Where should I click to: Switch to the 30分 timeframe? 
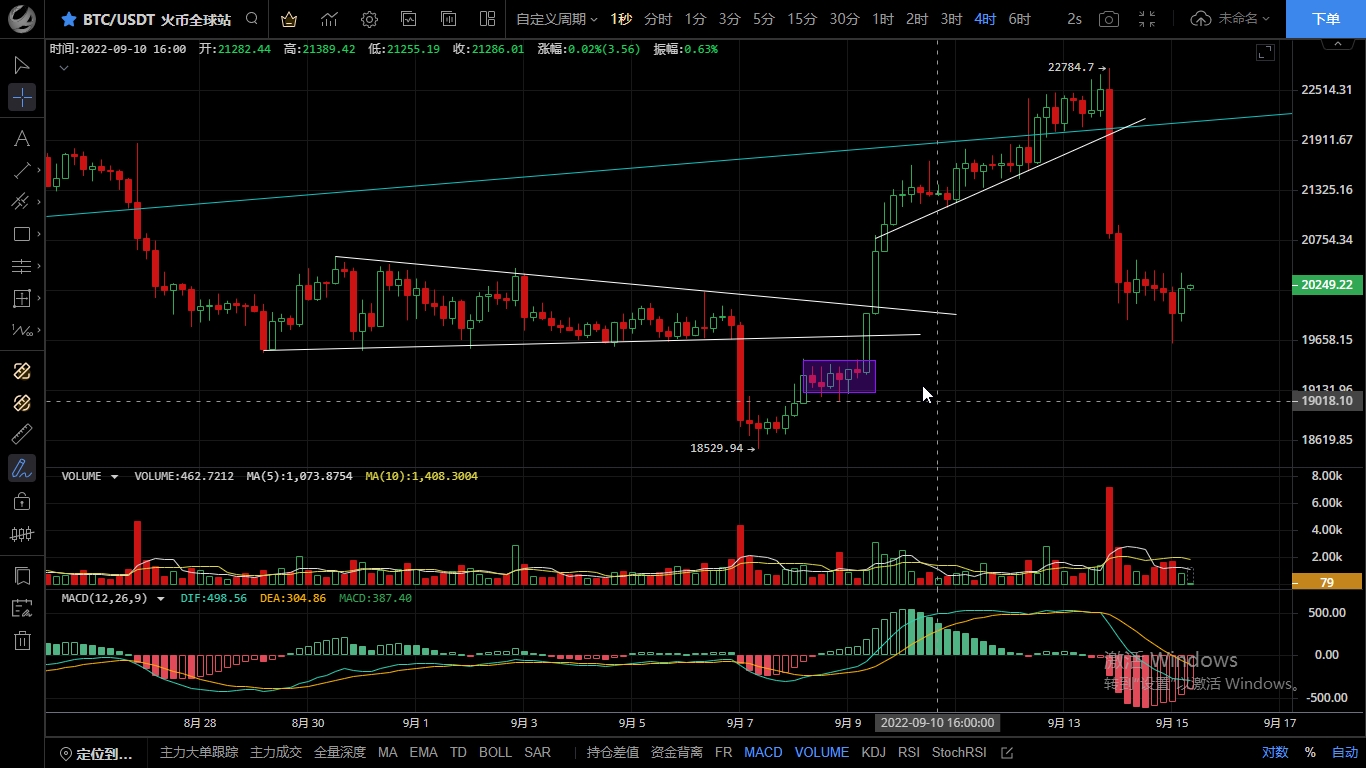click(844, 19)
